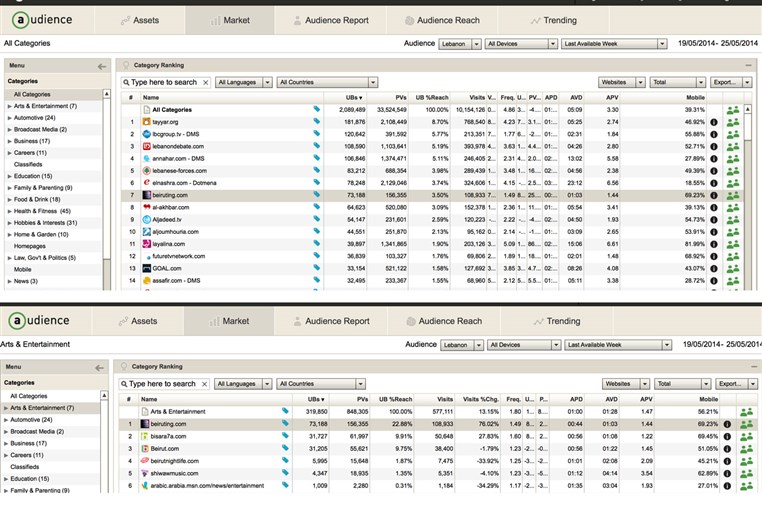This screenshot has width=762, height=508.
Task: Clear the search box in the All Categories view
Action: coord(206,83)
